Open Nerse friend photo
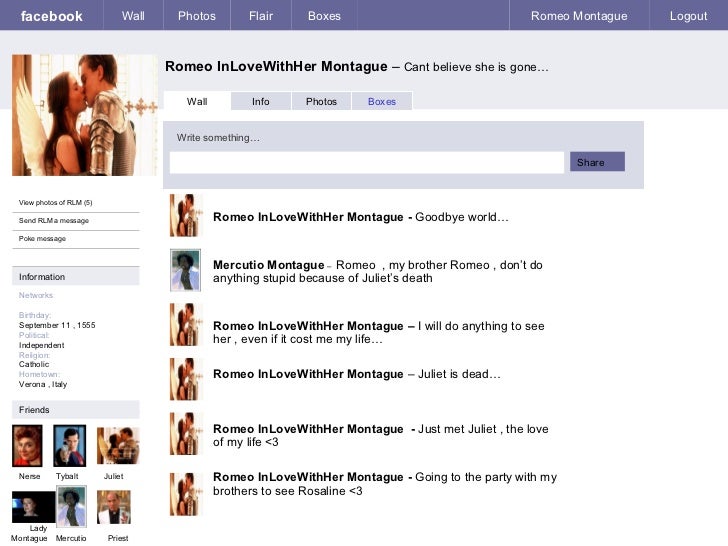Screen dimensions: 728x546 point(27,446)
